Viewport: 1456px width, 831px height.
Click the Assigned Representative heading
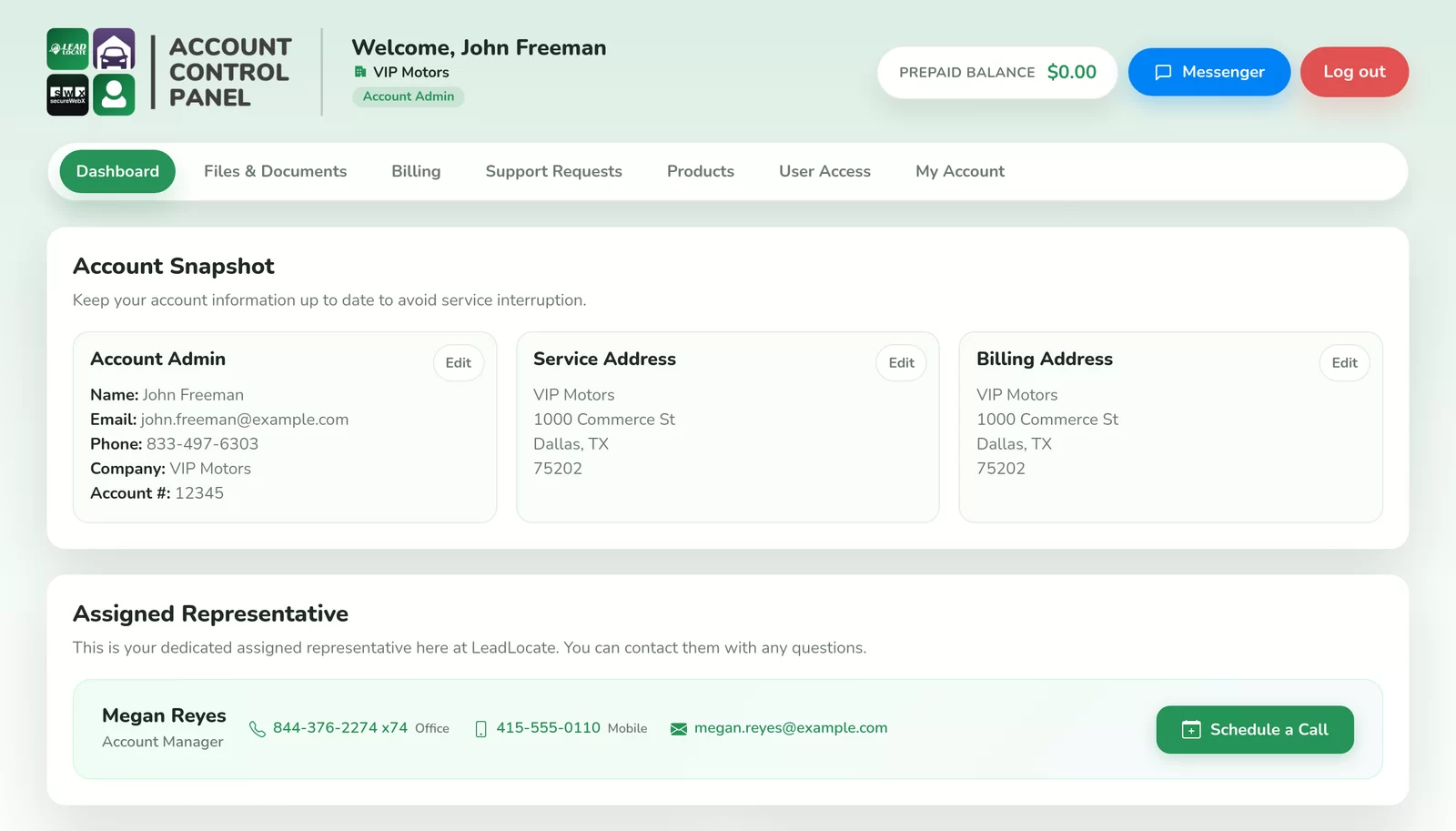point(210,613)
